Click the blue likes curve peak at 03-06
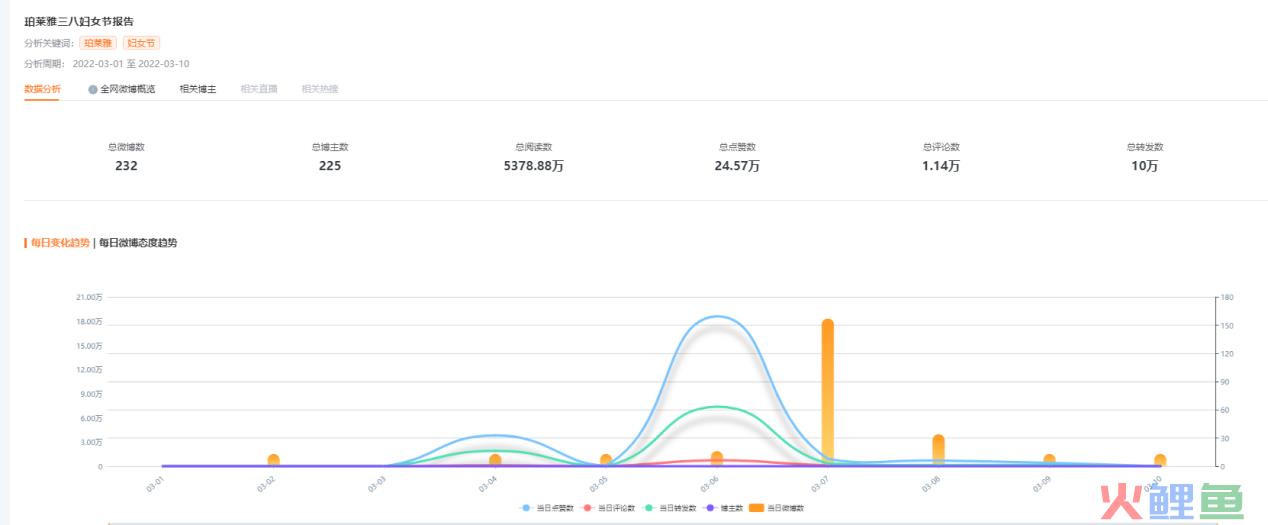This screenshot has height=525, width=1268. pyautogui.click(x=717, y=316)
